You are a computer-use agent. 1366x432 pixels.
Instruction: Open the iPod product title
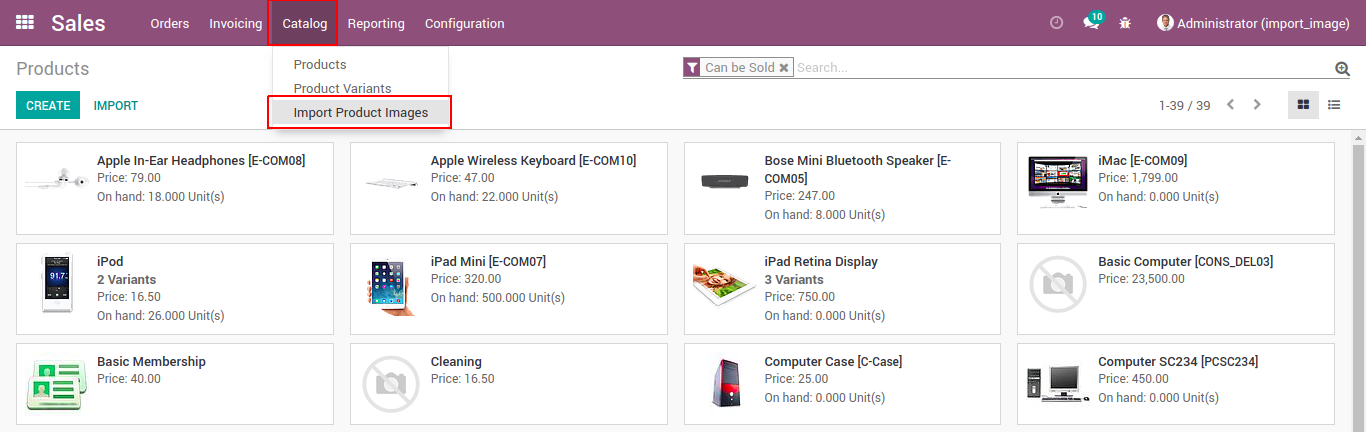pos(110,261)
